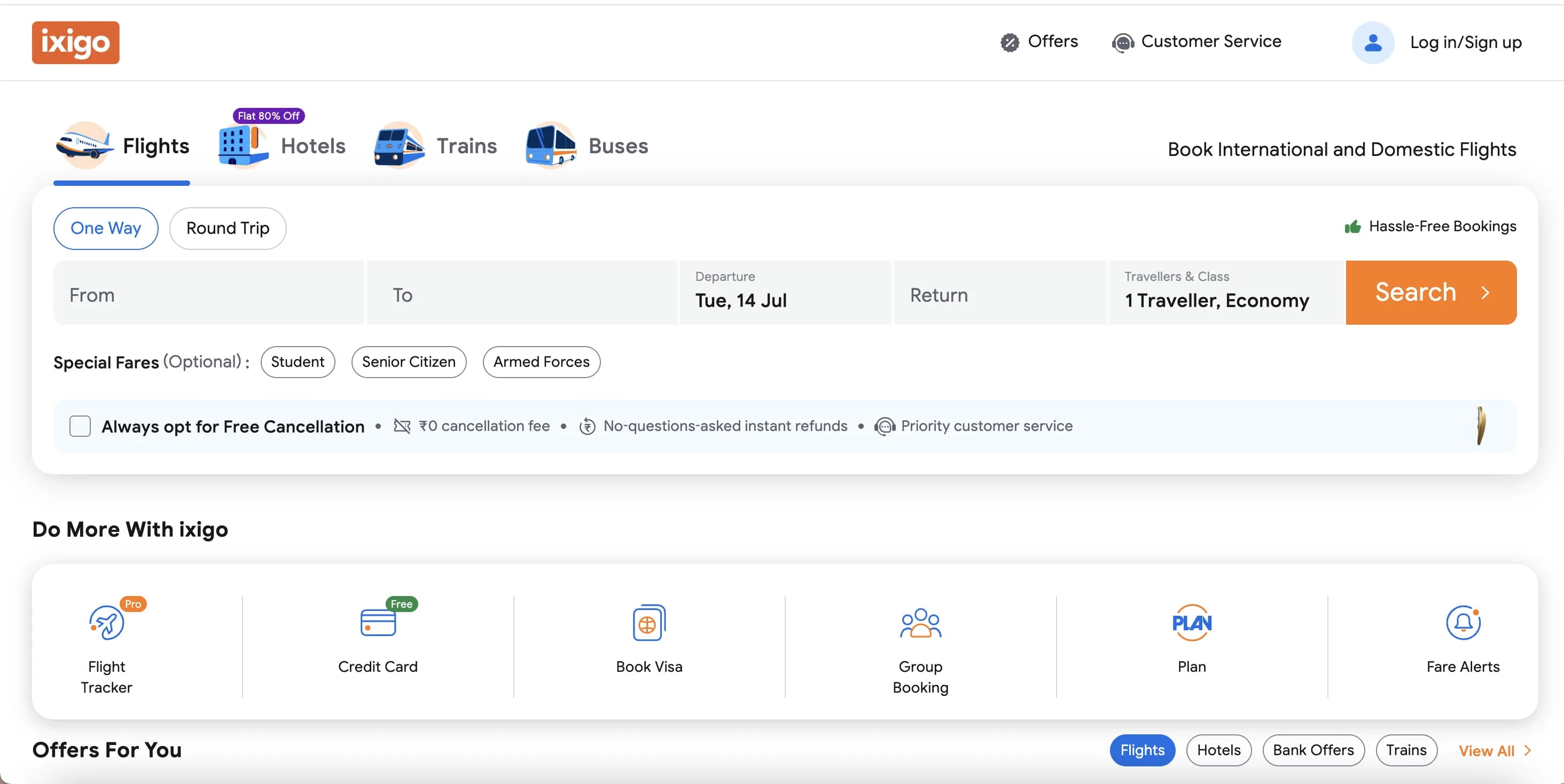Screen dimensions: 1564x784
Task: Open the Credit Card icon
Action: click(378, 623)
